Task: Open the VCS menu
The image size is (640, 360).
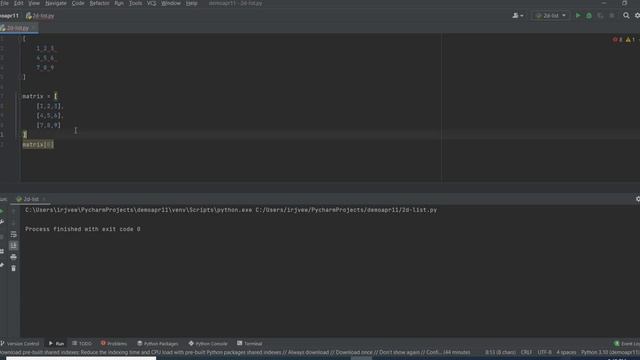Action: pos(151,3)
